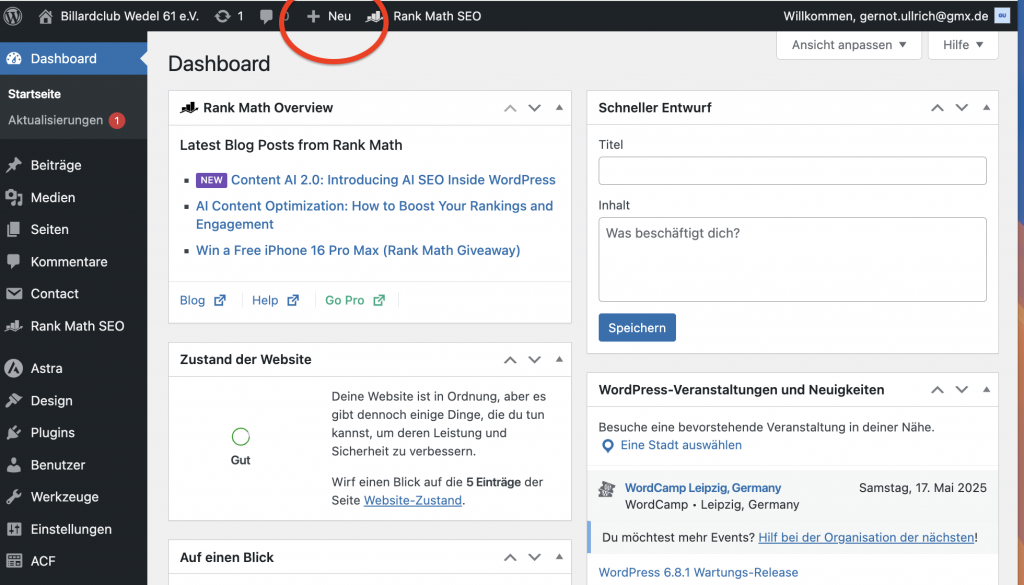Click the Medien media icon
Image resolution: width=1024 pixels, height=585 pixels.
[x=14, y=197]
